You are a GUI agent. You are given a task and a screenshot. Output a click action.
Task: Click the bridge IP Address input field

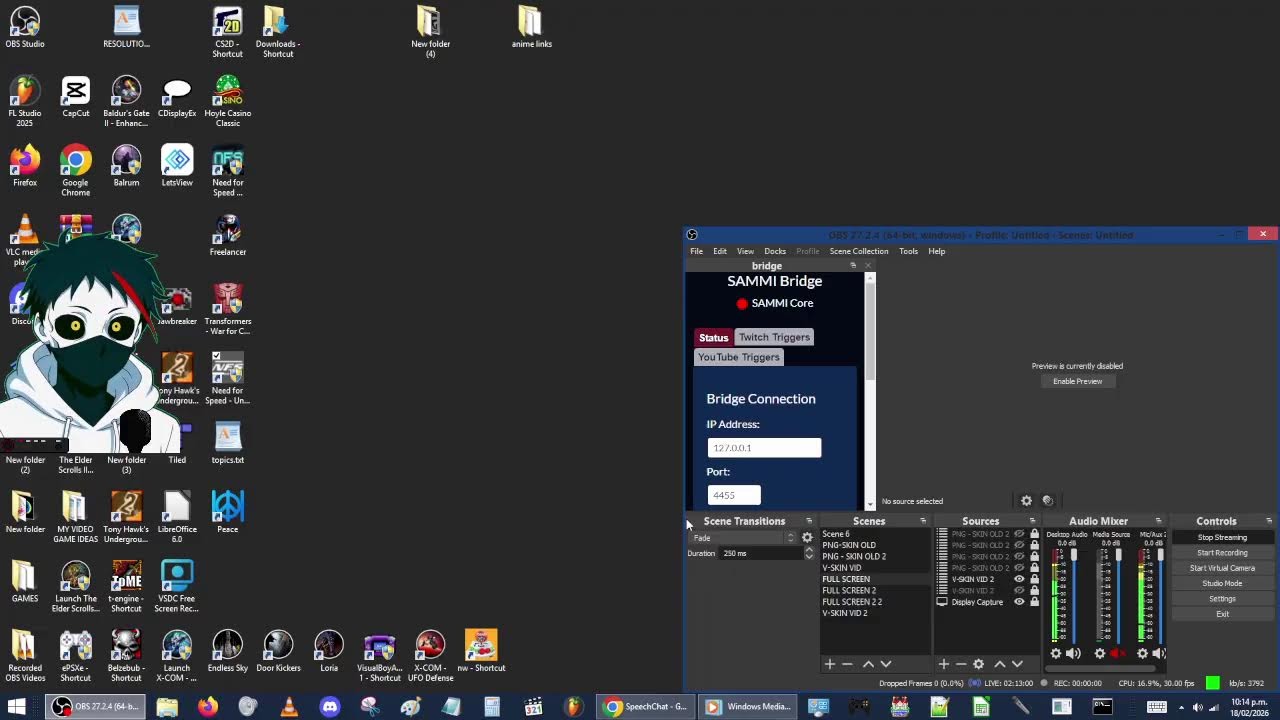point(764,448)
